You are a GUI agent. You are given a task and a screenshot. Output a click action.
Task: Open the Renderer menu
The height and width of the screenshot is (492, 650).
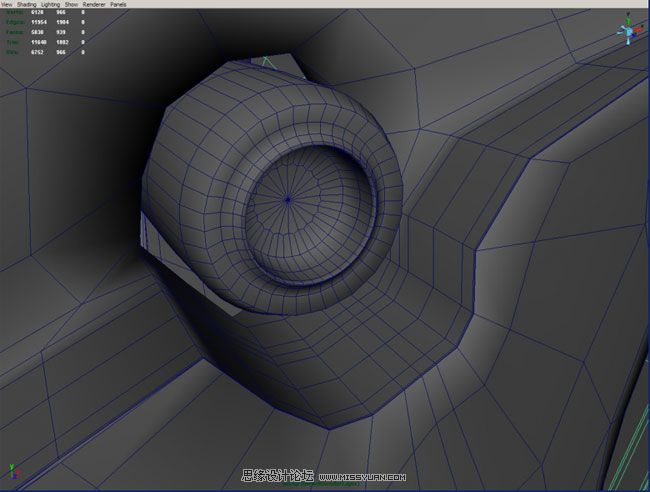pos(93,4)
